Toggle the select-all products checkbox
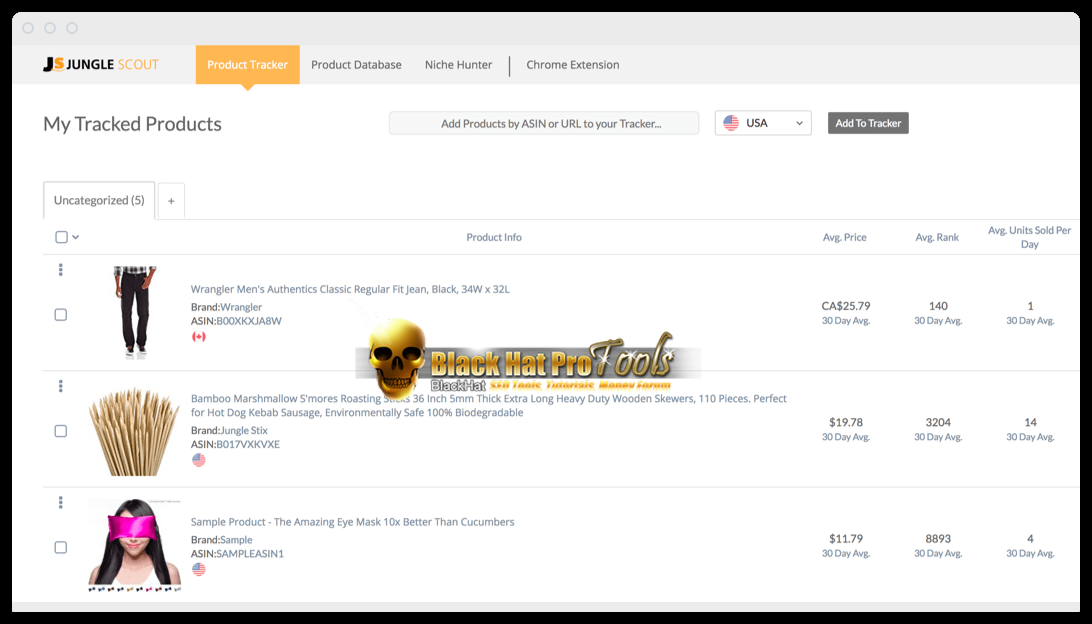 tap(61, 237)
